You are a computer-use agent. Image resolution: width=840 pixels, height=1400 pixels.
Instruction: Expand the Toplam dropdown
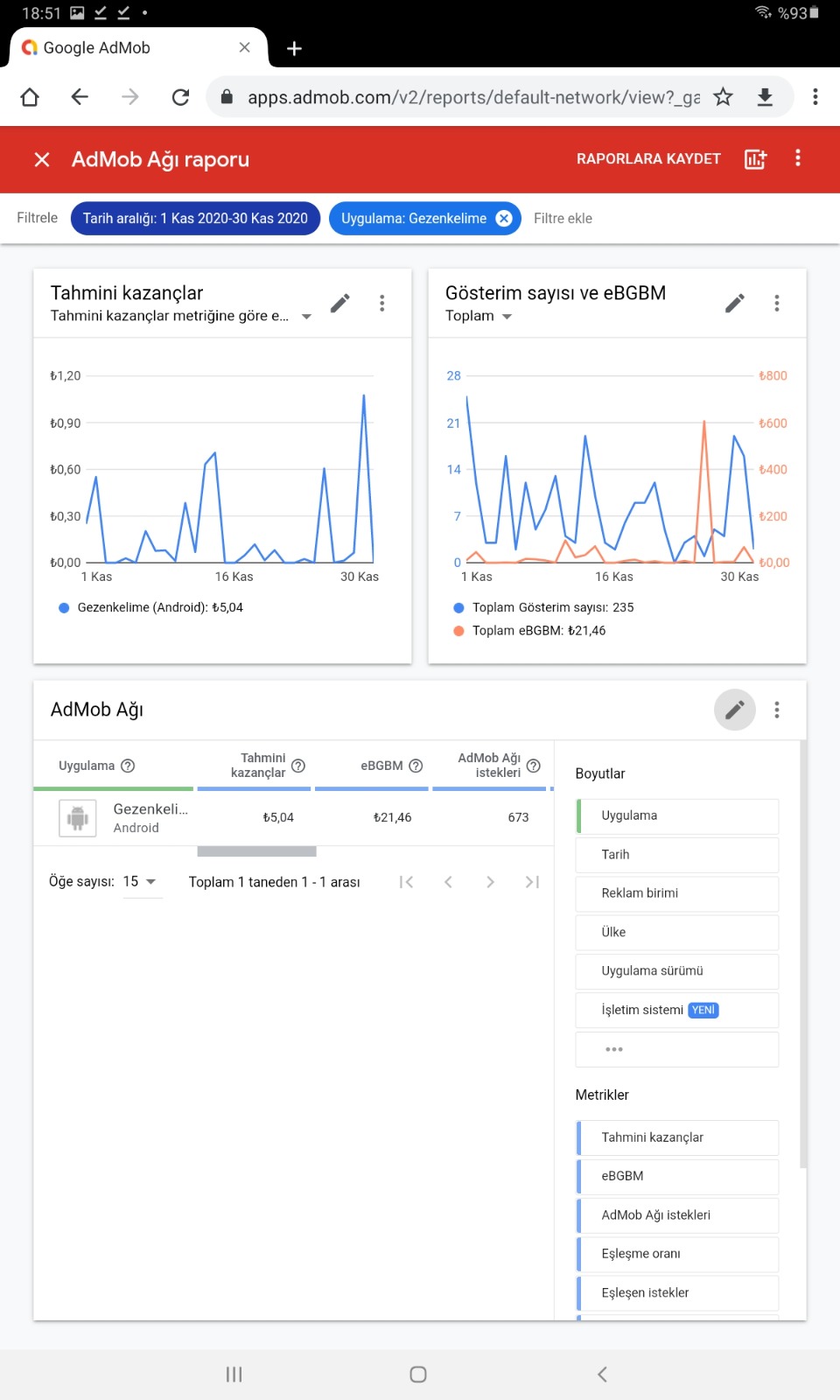coord(479,316)
